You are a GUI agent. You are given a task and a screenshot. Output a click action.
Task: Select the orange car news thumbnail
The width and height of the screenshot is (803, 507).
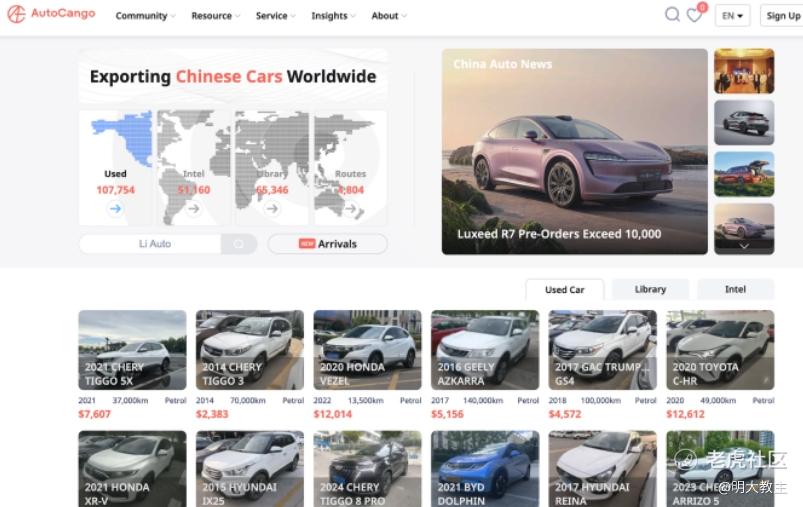tap(744, 174)
